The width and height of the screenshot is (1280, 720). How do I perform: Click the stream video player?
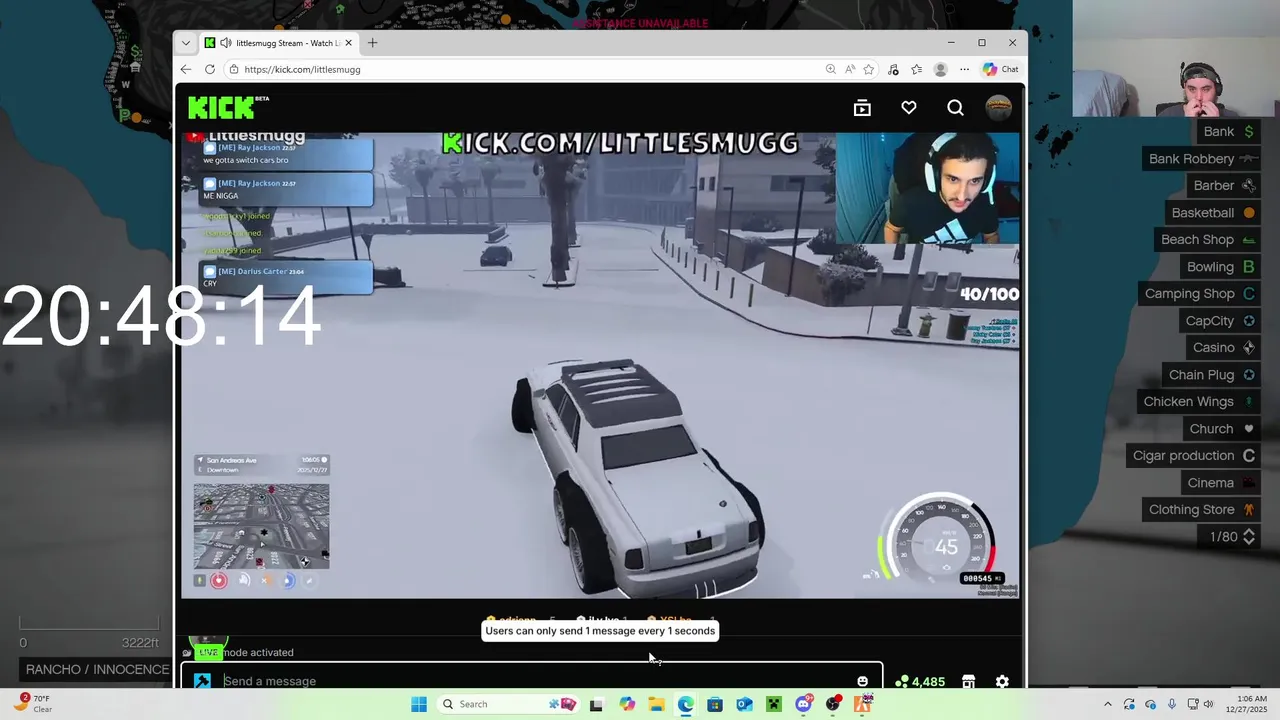click(x=600, y=365)
